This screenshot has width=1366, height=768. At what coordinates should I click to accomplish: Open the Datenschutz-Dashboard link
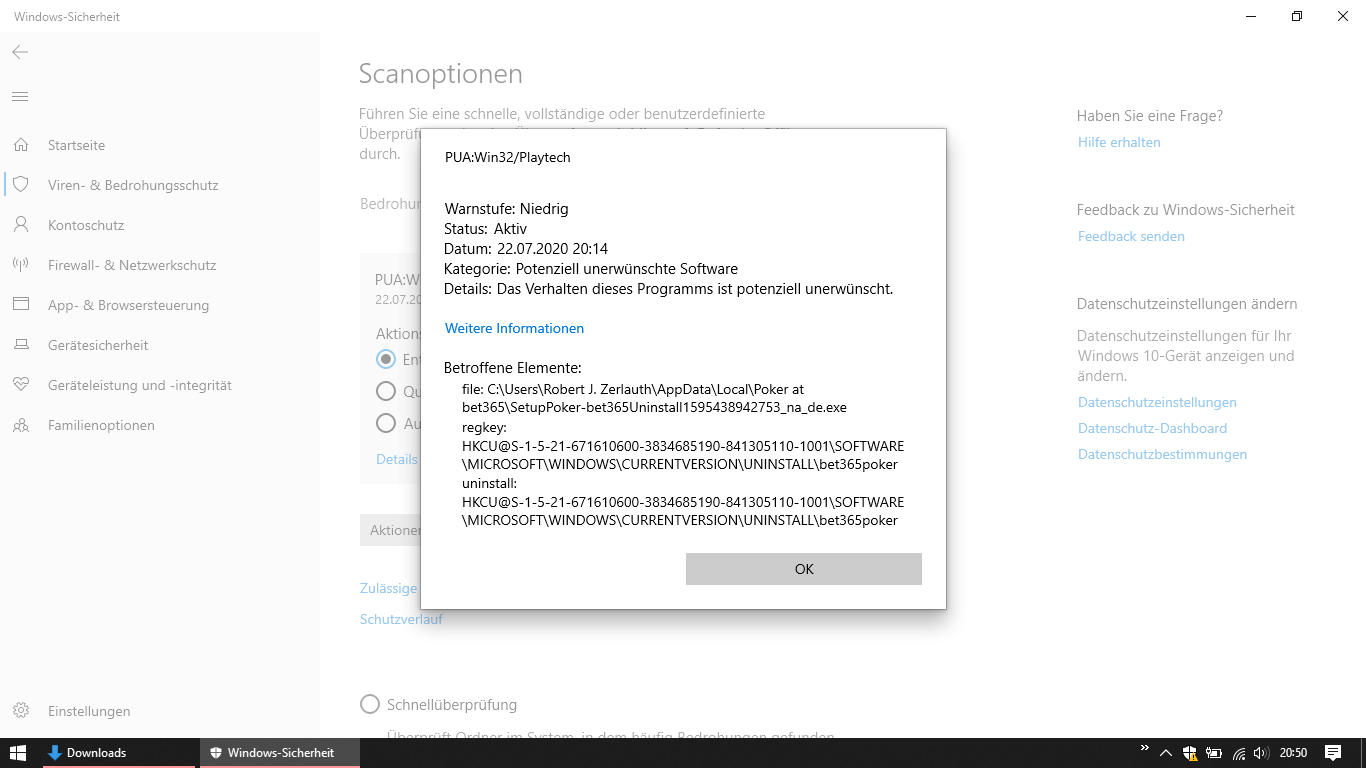pos(1152,428)
